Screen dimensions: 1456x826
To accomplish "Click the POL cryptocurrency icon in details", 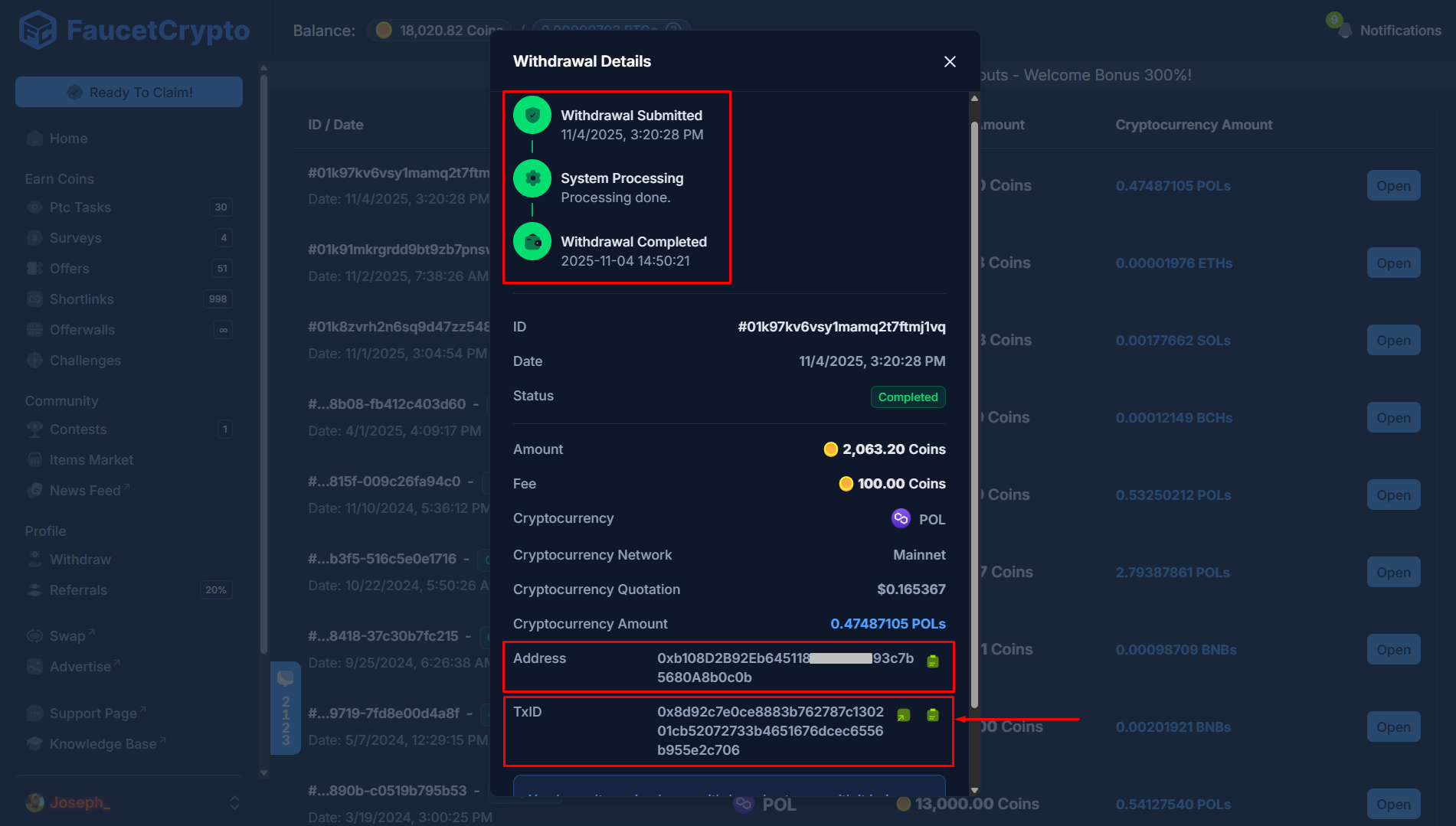I will [x=901, y=518].
